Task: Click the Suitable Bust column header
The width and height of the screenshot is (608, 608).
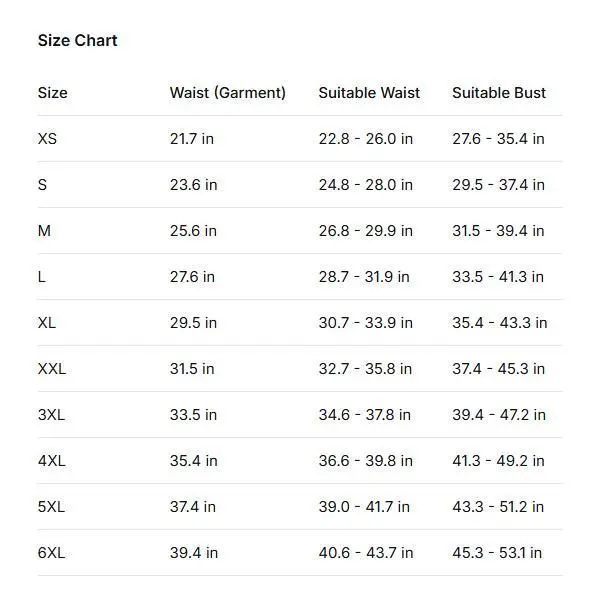Action: (x=499, y=93)
